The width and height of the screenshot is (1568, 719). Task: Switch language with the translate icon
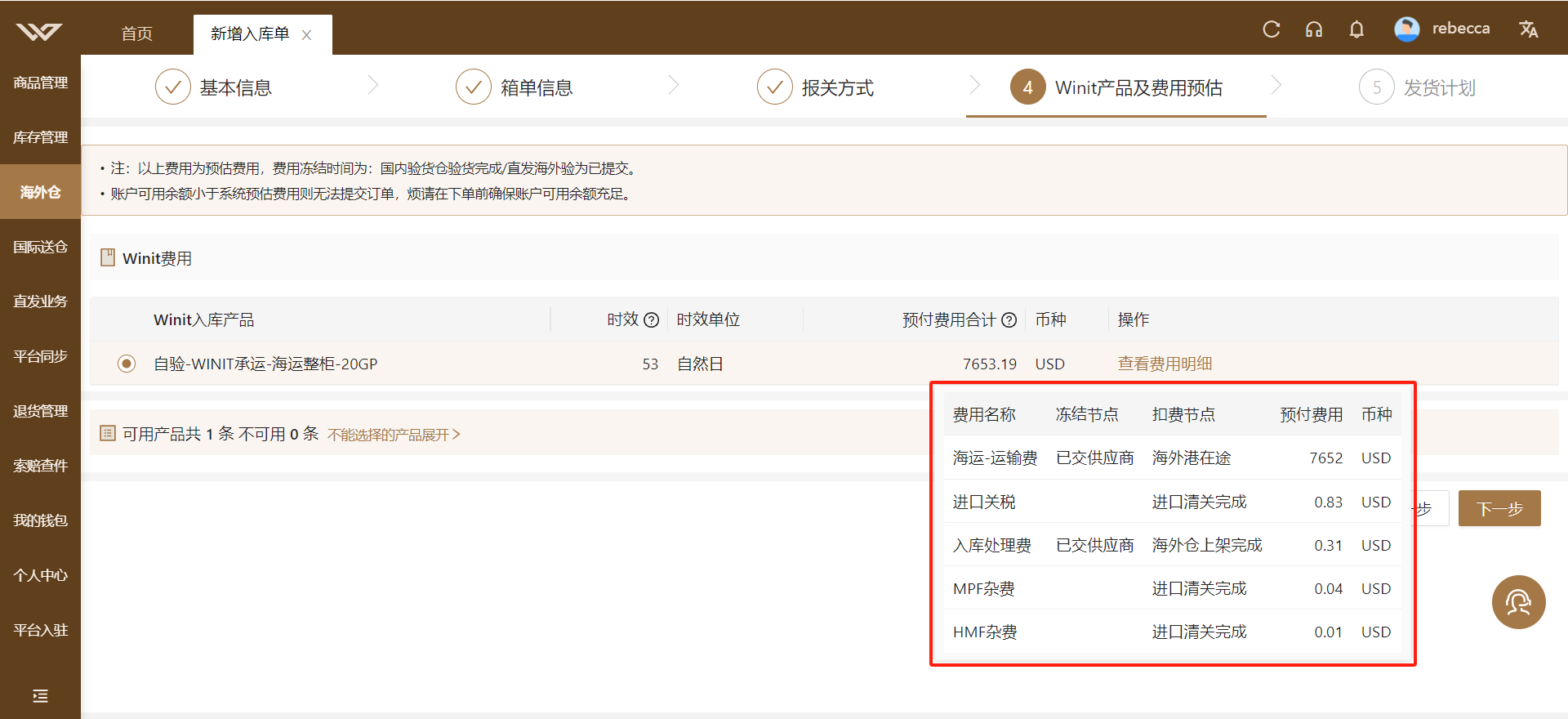coord(1528,29)
